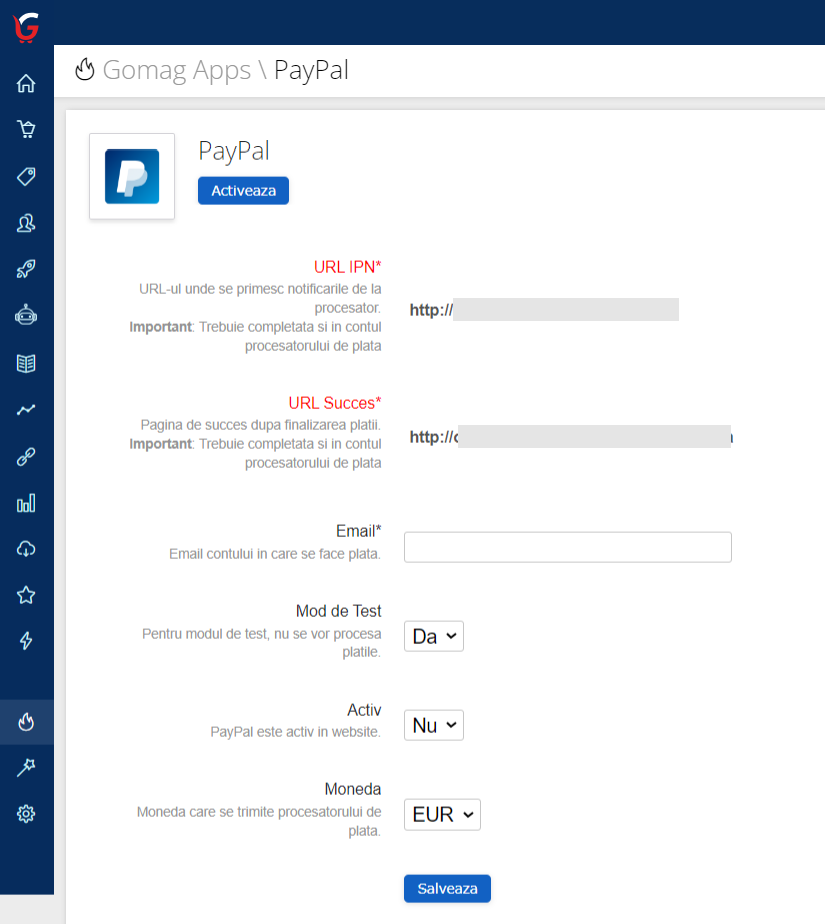The image size is (825, 924).
Task: Select the flame Gomag Apps icon
Action: pyautogui.click(x=26, y=721)
